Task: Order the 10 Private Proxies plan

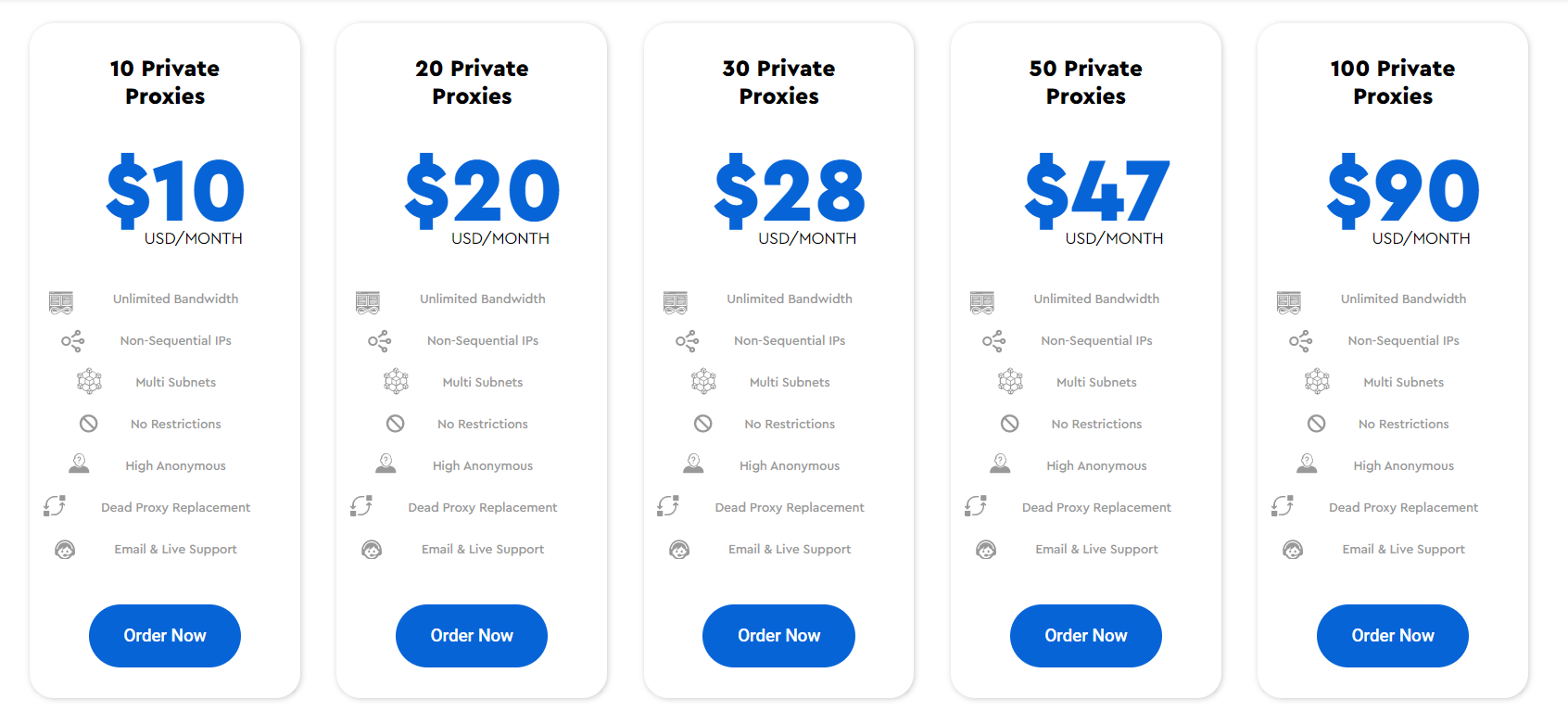Action: pos(165,636)
